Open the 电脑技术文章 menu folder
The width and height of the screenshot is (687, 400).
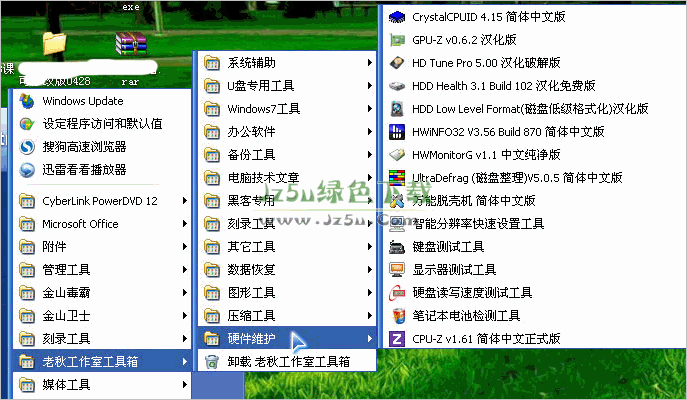pos(287,178)
